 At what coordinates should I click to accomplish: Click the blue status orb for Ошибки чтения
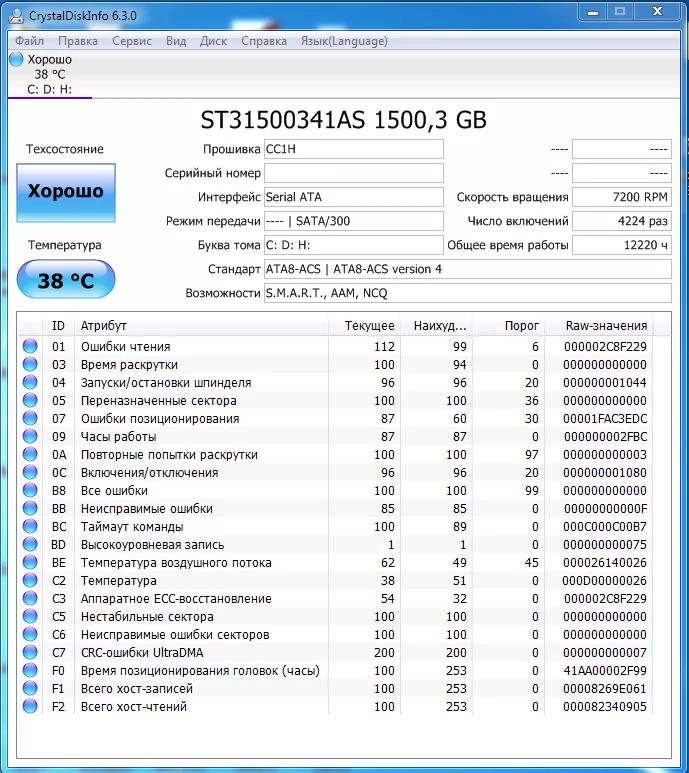30,347
